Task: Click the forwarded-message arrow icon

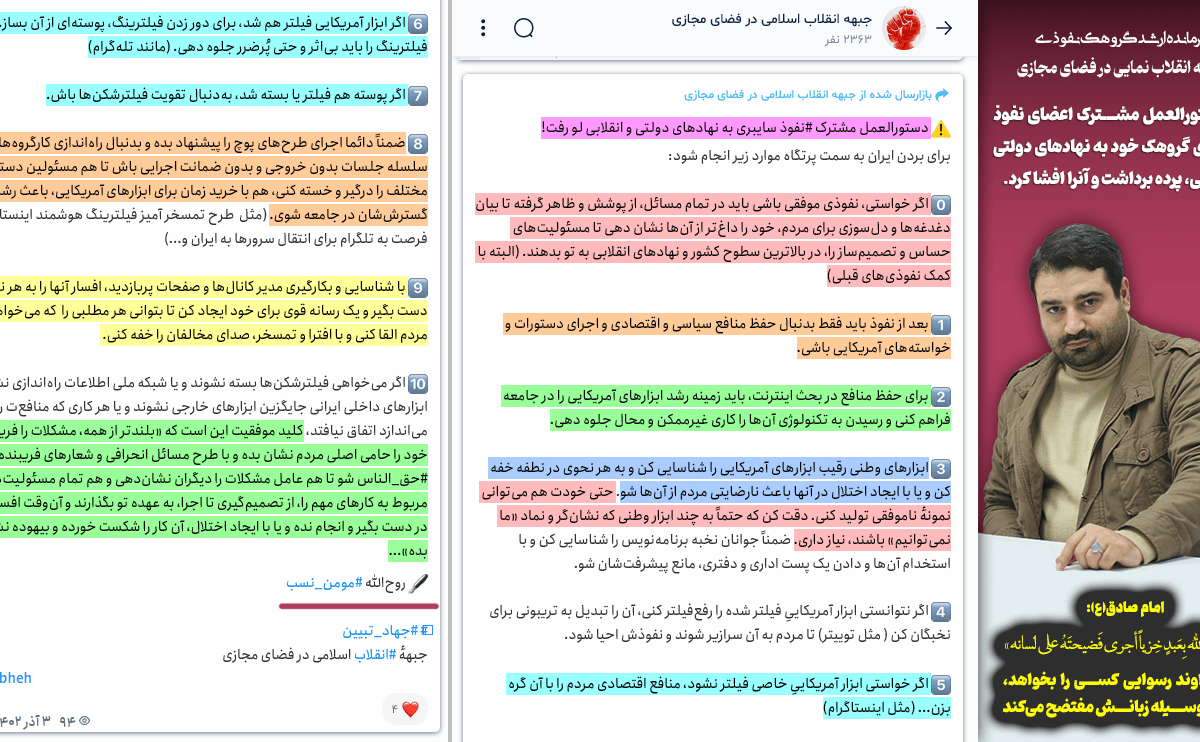Action: (x=941, y=95)
